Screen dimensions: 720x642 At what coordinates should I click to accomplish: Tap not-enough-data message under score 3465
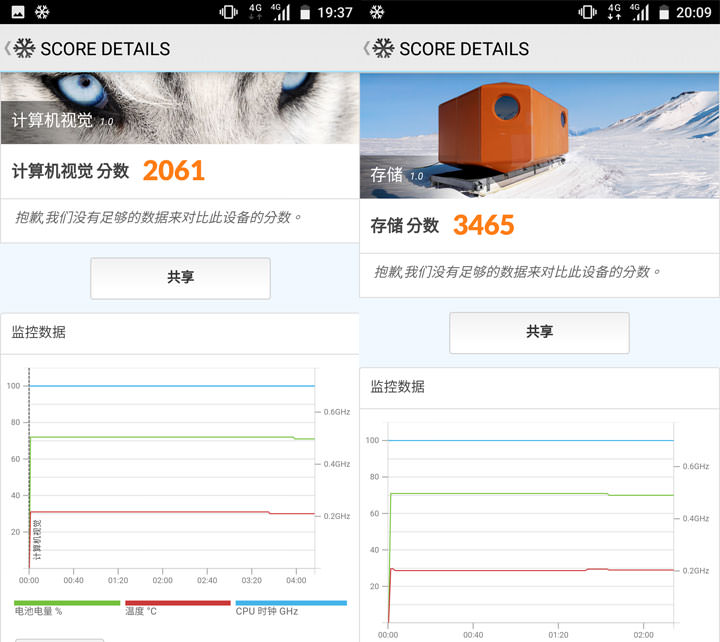pyautogui.click(x=518, y=272)
